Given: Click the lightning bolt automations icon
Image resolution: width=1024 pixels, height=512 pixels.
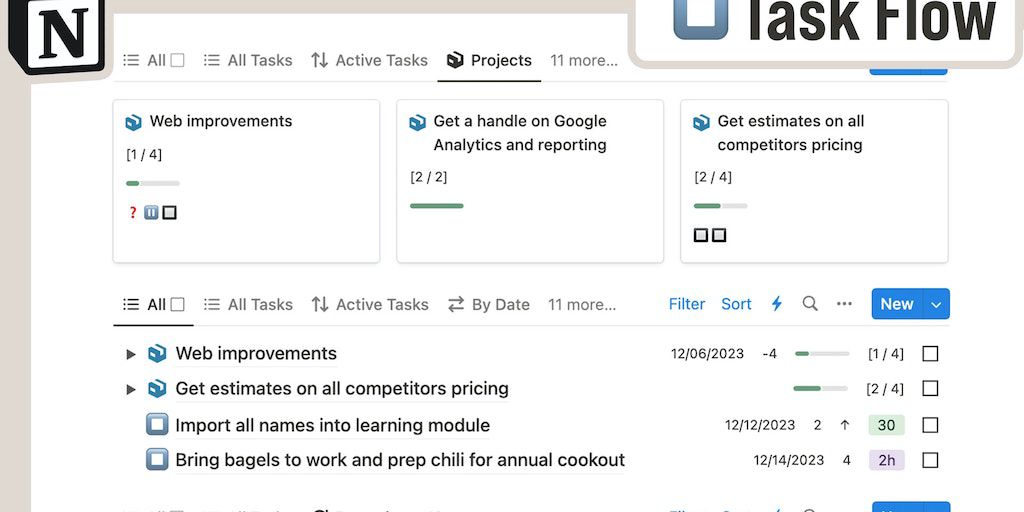Looking at the screenshot, I should [x=776, y=304].
